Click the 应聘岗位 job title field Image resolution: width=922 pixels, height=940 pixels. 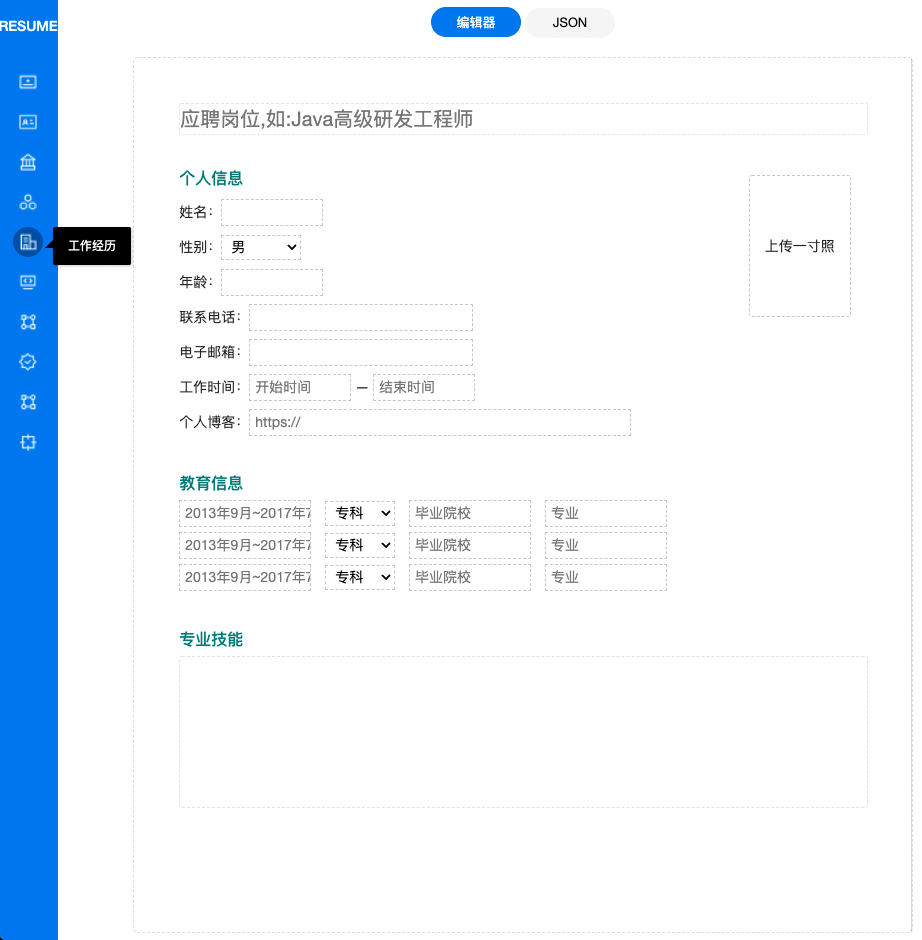tap(522, 119)
